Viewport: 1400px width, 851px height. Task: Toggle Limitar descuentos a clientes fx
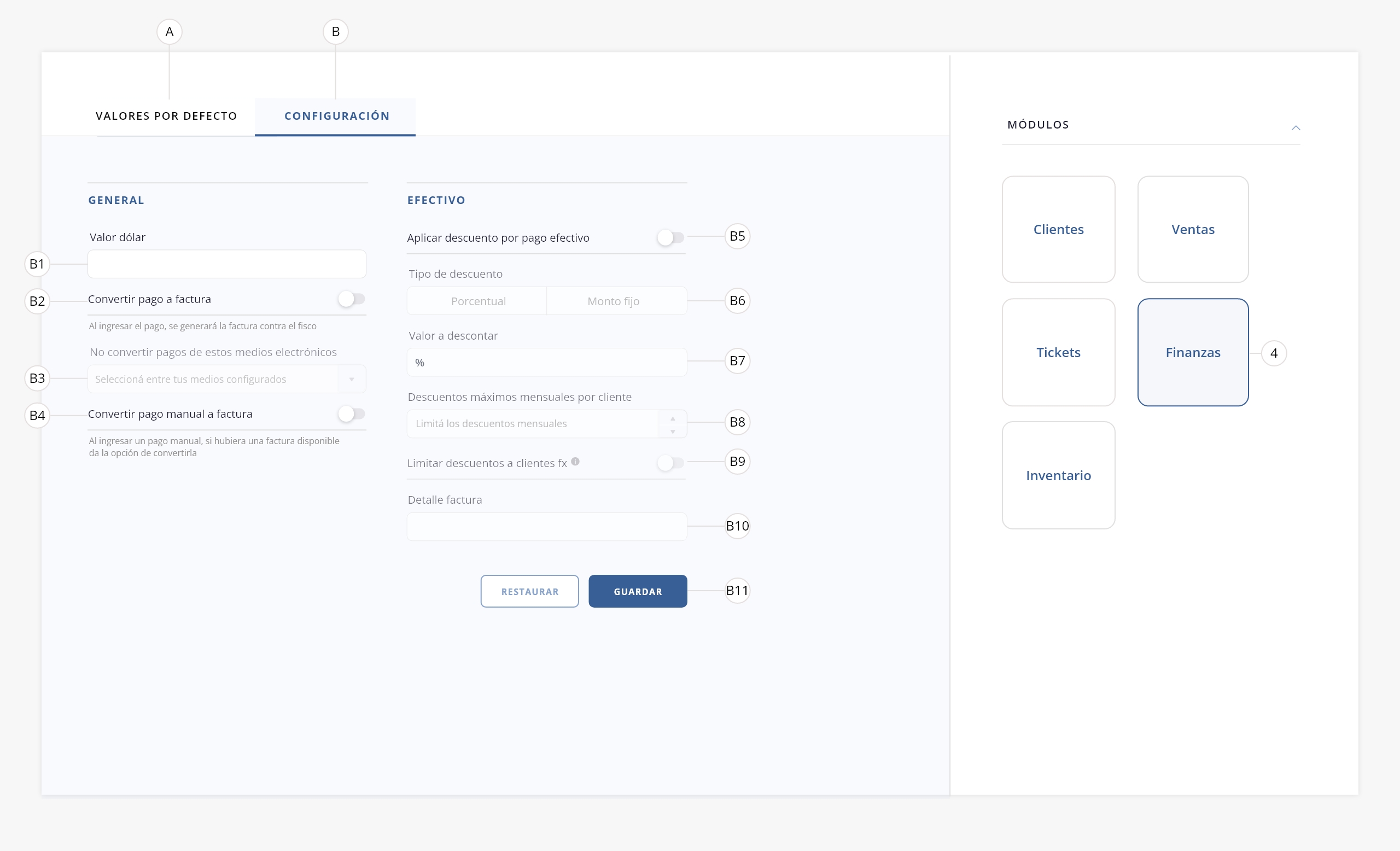pos(670,463)
